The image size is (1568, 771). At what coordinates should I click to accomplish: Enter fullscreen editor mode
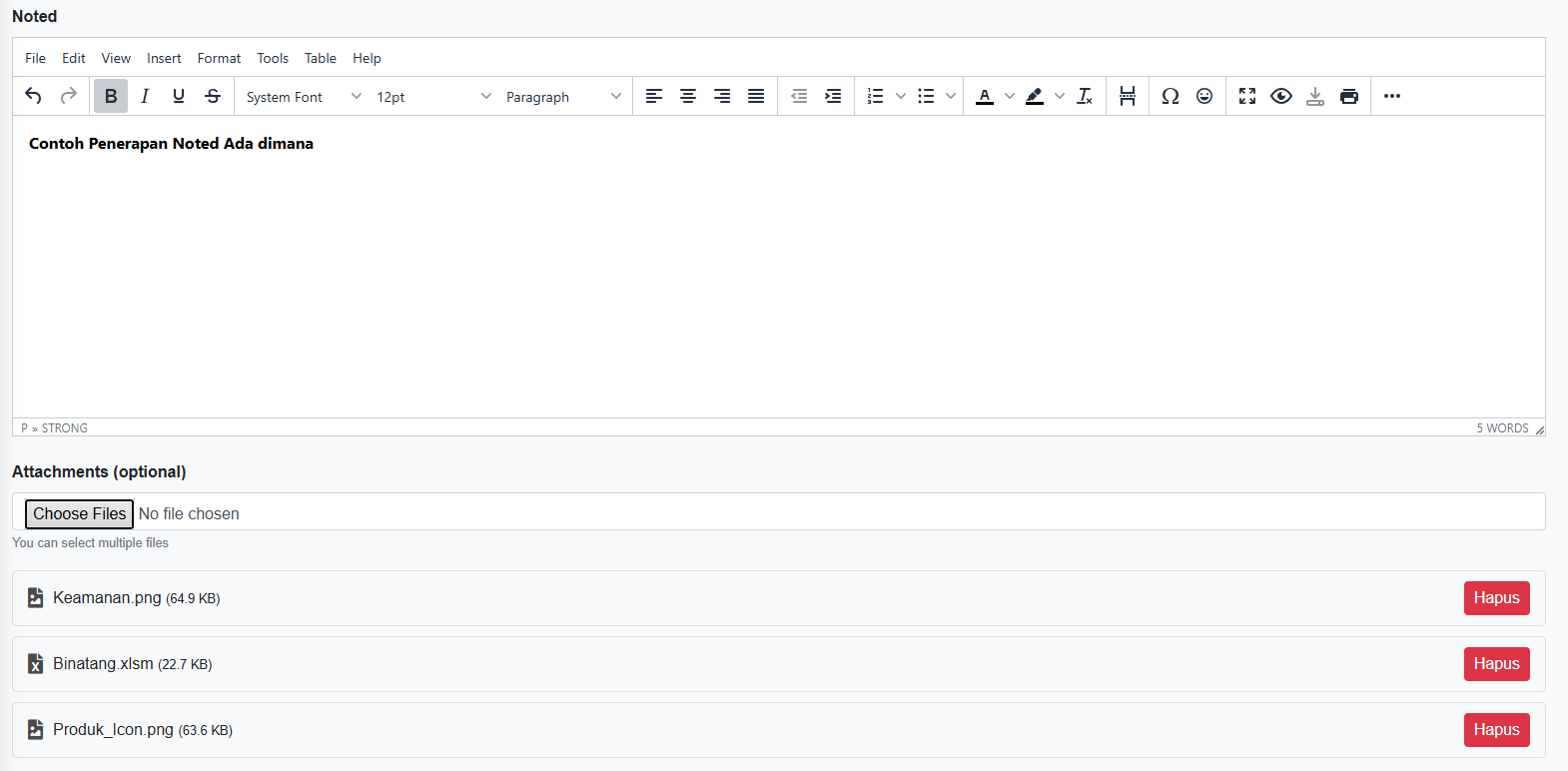click(1247, 96)
